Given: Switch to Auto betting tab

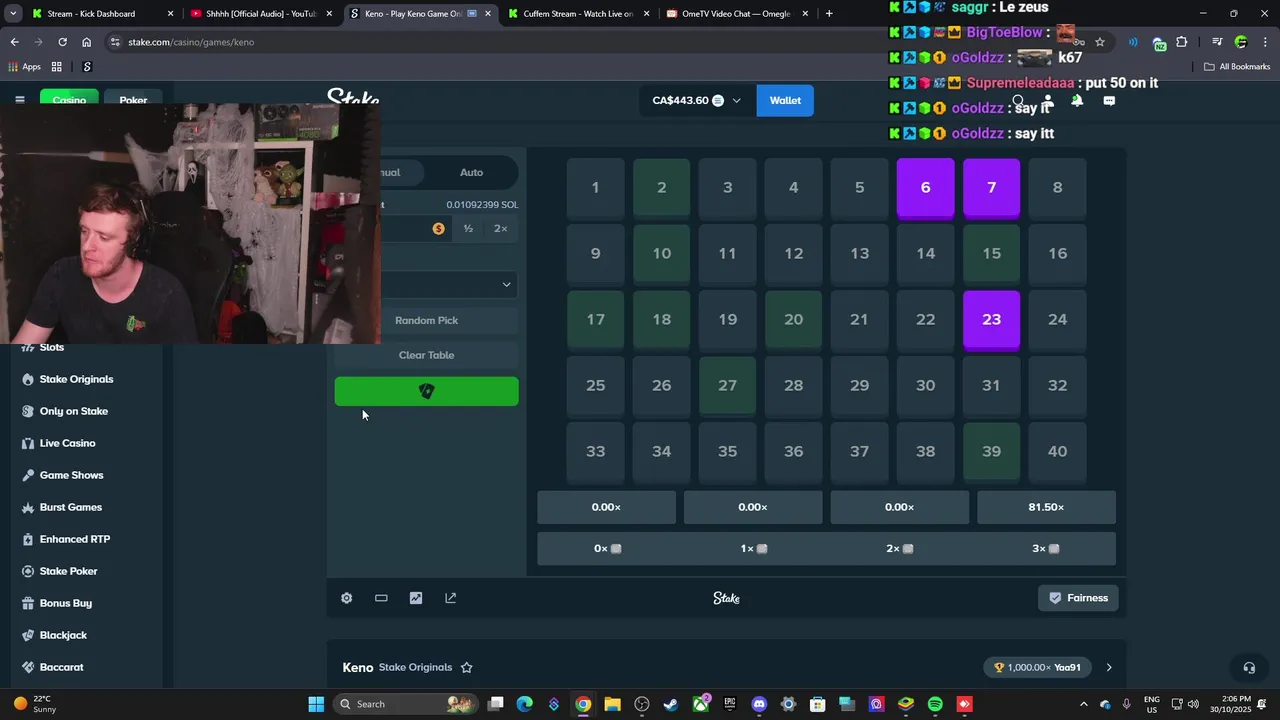Looking at the screenshot, I should 471,172.
